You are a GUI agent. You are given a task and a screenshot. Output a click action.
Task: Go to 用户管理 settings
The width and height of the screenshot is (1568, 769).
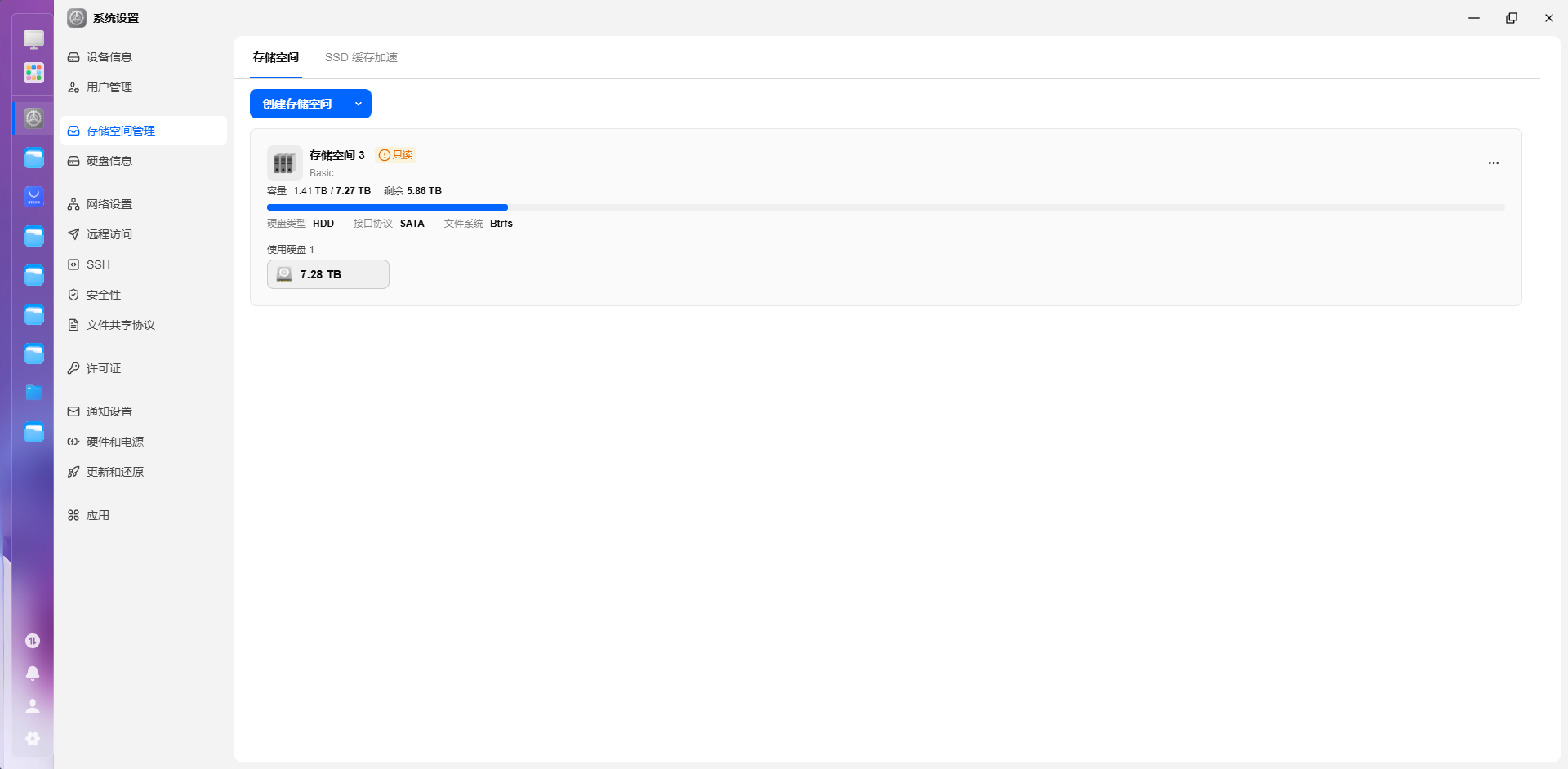tap(144, 87)
